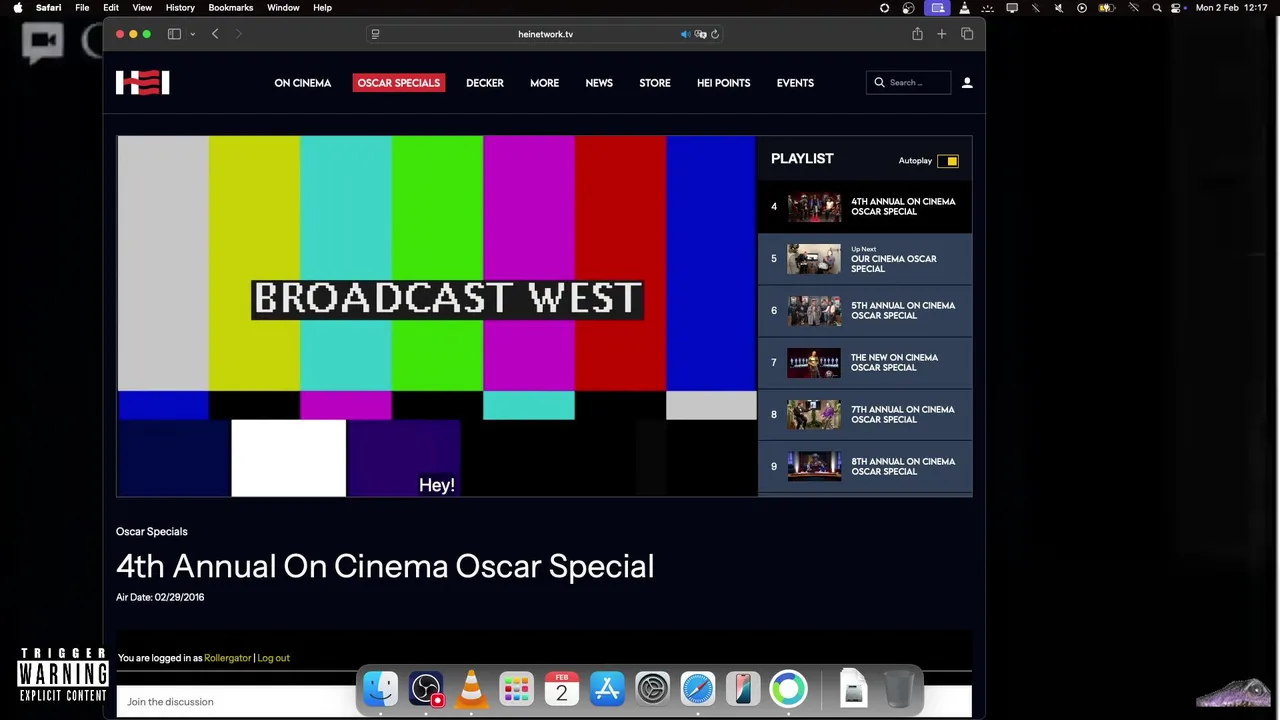The height and width of the screenshot is (720, 1280).
Task: Open Finder from the Dock
Action: (380, 689)
